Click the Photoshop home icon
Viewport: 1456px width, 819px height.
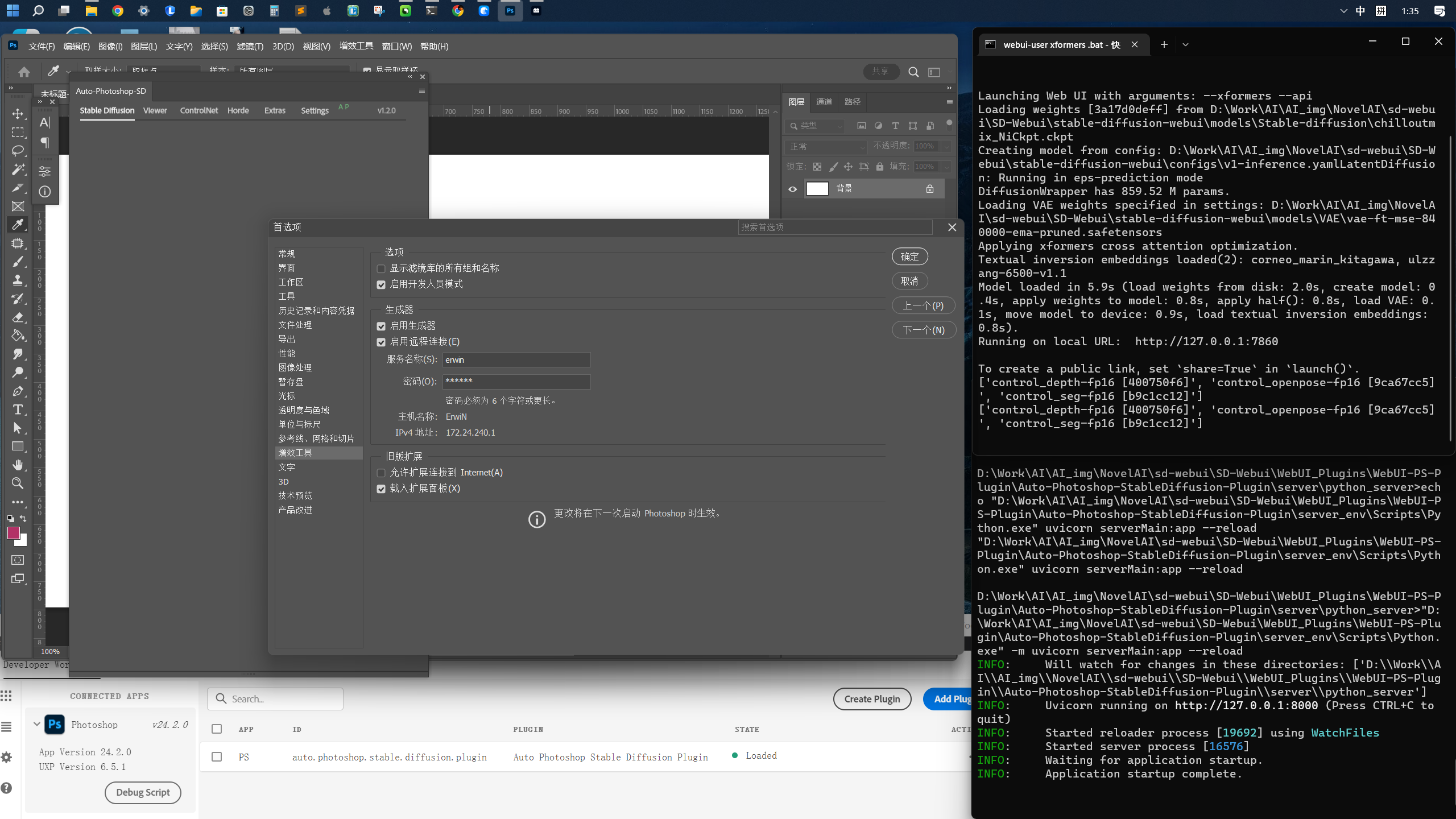coord(24,72)
